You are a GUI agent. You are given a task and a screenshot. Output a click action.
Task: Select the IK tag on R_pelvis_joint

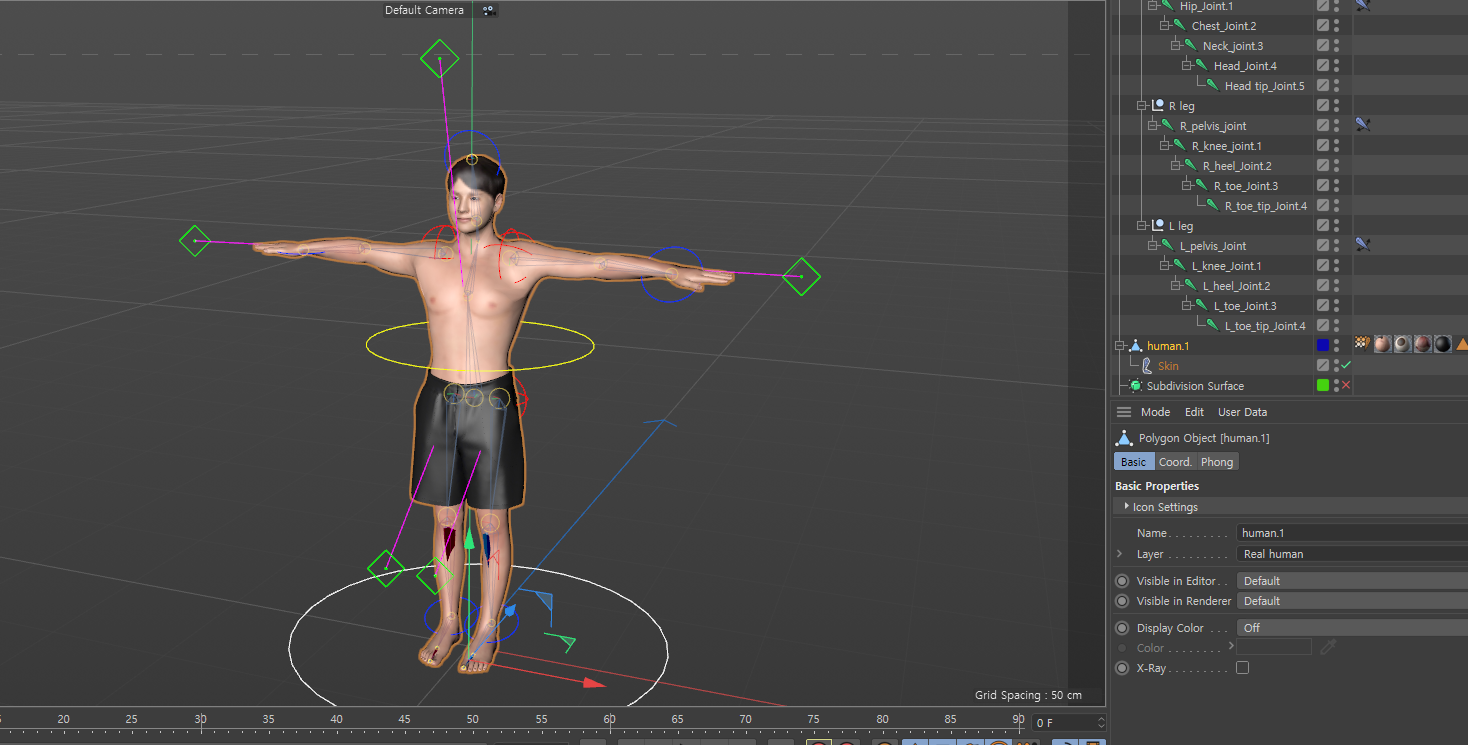pyautogui.click(x=1363, y=125)
